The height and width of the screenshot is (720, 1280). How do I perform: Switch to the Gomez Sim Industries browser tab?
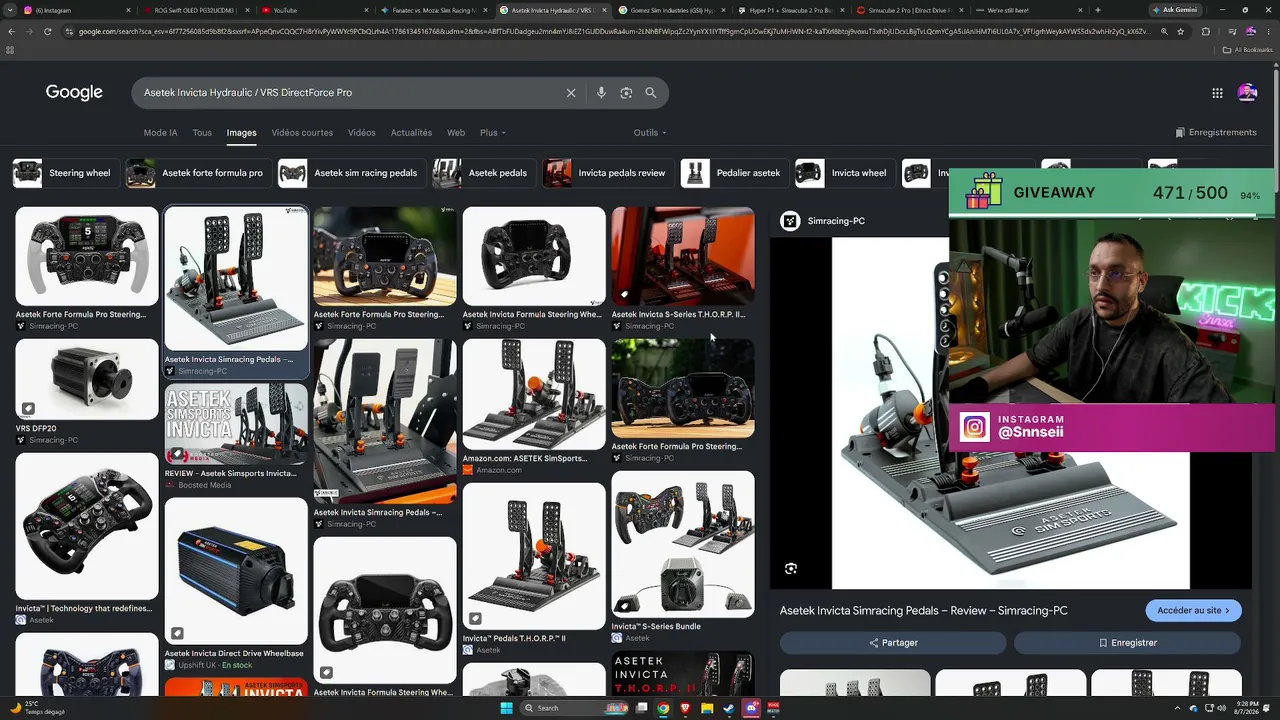[x=673, y=10]
